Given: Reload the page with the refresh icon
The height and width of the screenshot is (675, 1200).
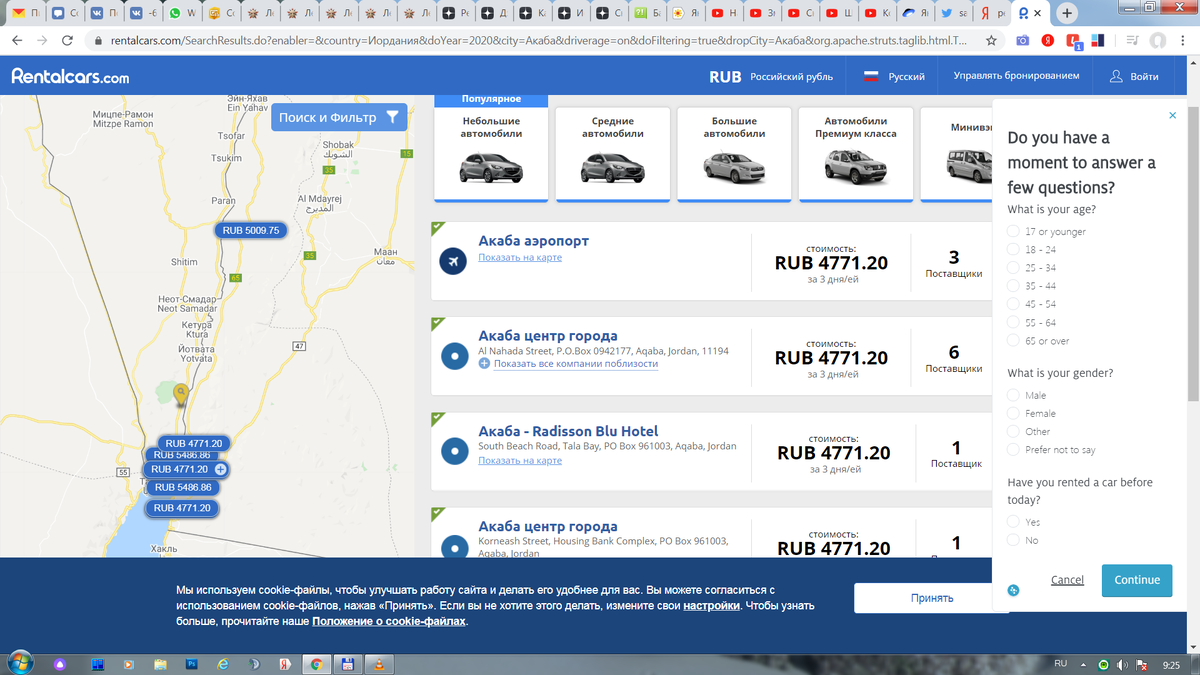Looking at the screenshot, I should pyautogui.click(x=67, y=41).
